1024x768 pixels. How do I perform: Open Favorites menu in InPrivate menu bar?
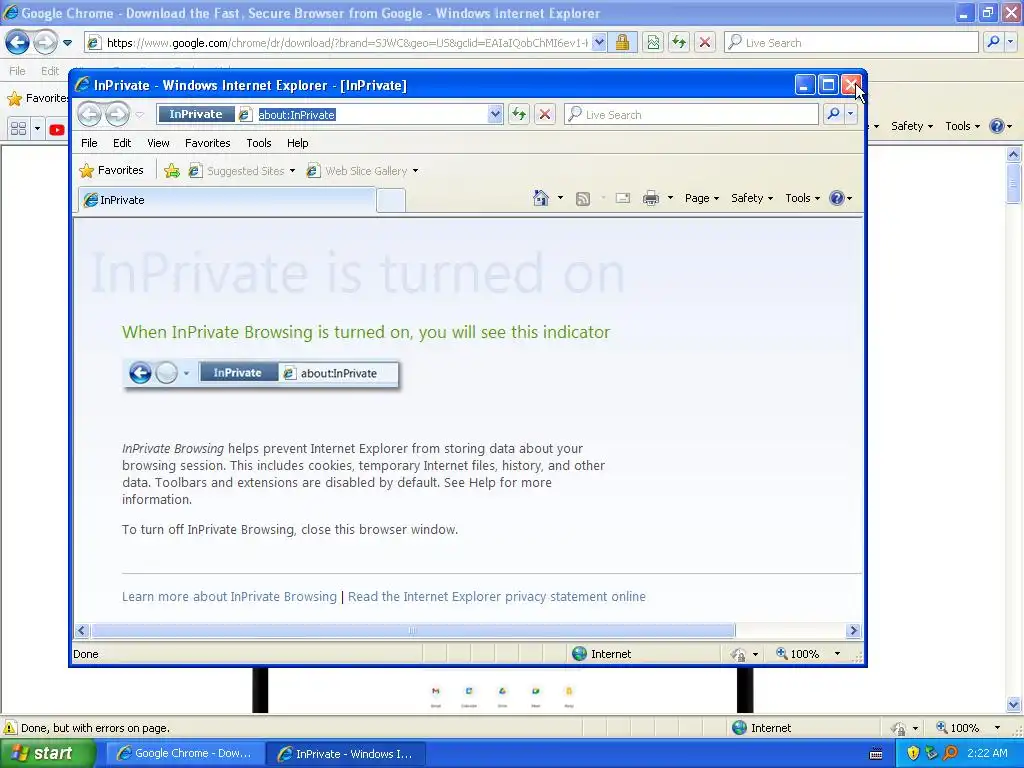[208, 143]
